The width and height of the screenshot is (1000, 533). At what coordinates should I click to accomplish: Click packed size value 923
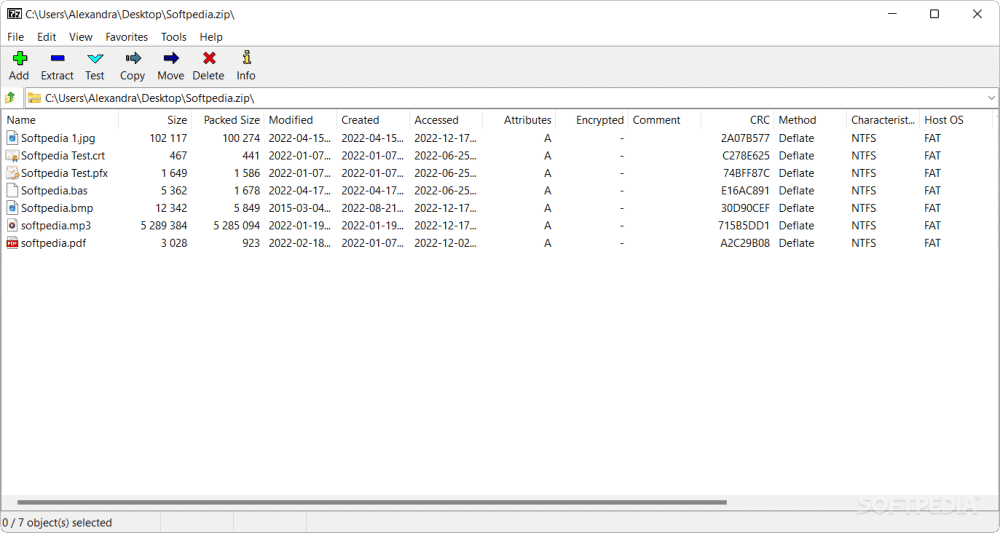(251, 243)
